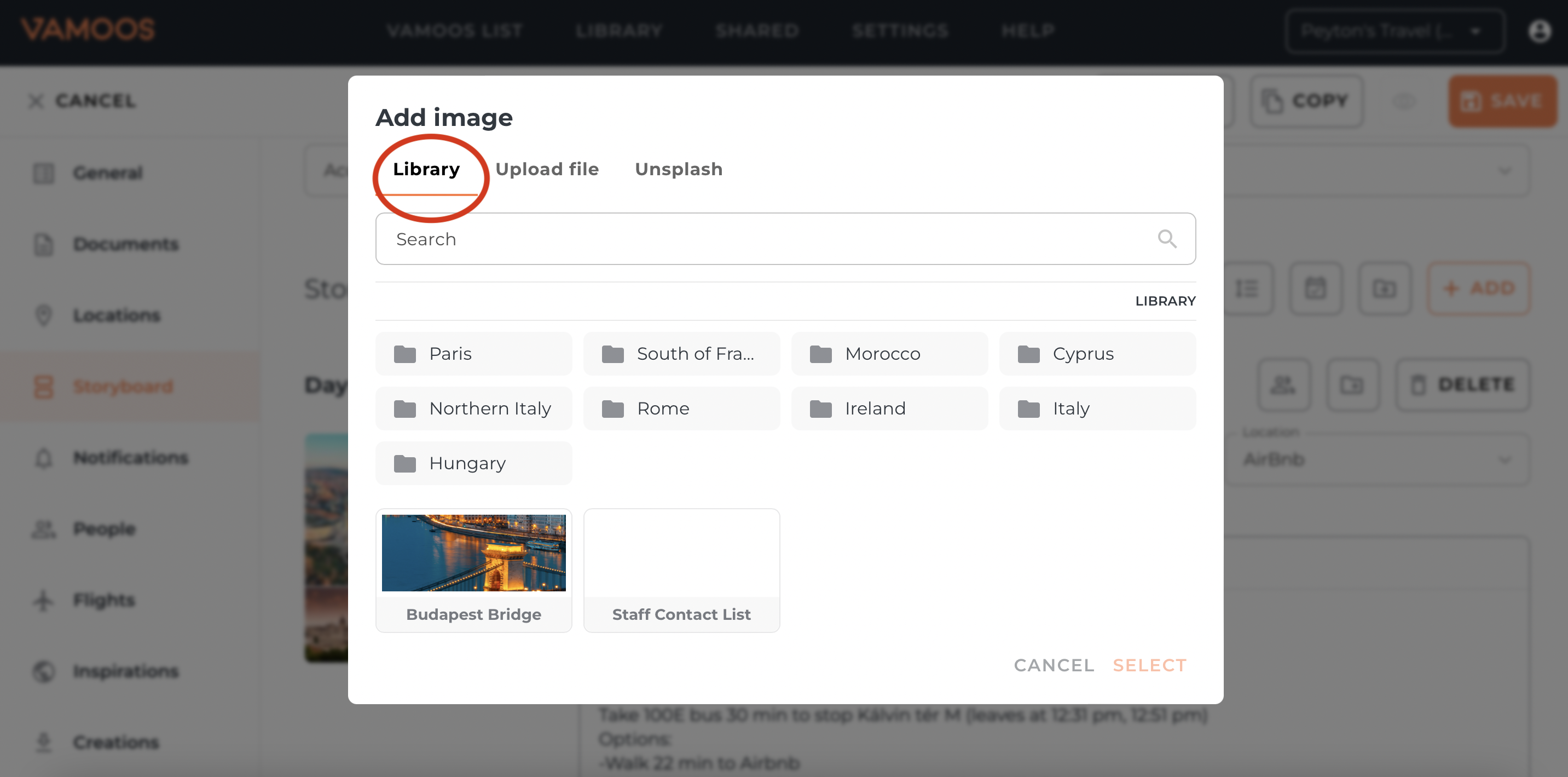Viewport: 1568px width, 777px height.
Task: Click Cancel in the Add image dialog
Action: pyautogui.click(x=1054, y=665)
